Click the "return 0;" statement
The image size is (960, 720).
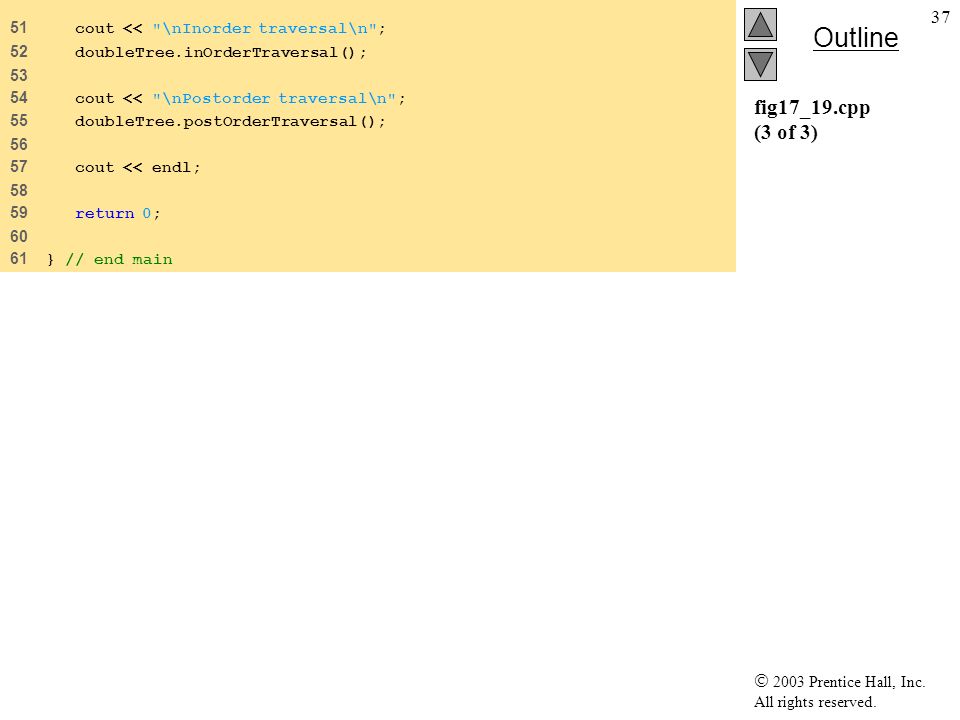coord(118,214)
